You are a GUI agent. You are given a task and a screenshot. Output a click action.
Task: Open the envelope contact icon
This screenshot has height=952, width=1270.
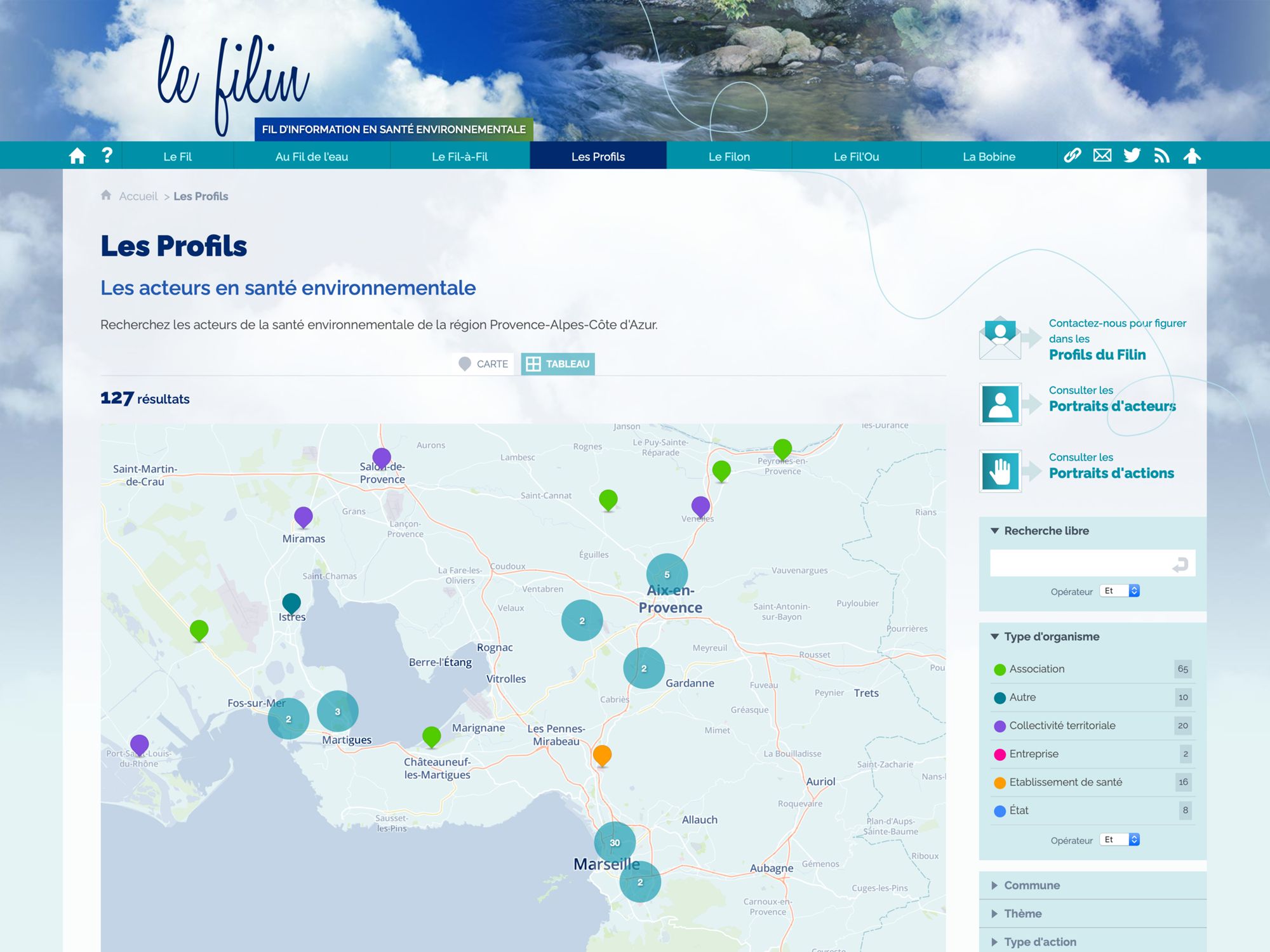coord(1102,155)
